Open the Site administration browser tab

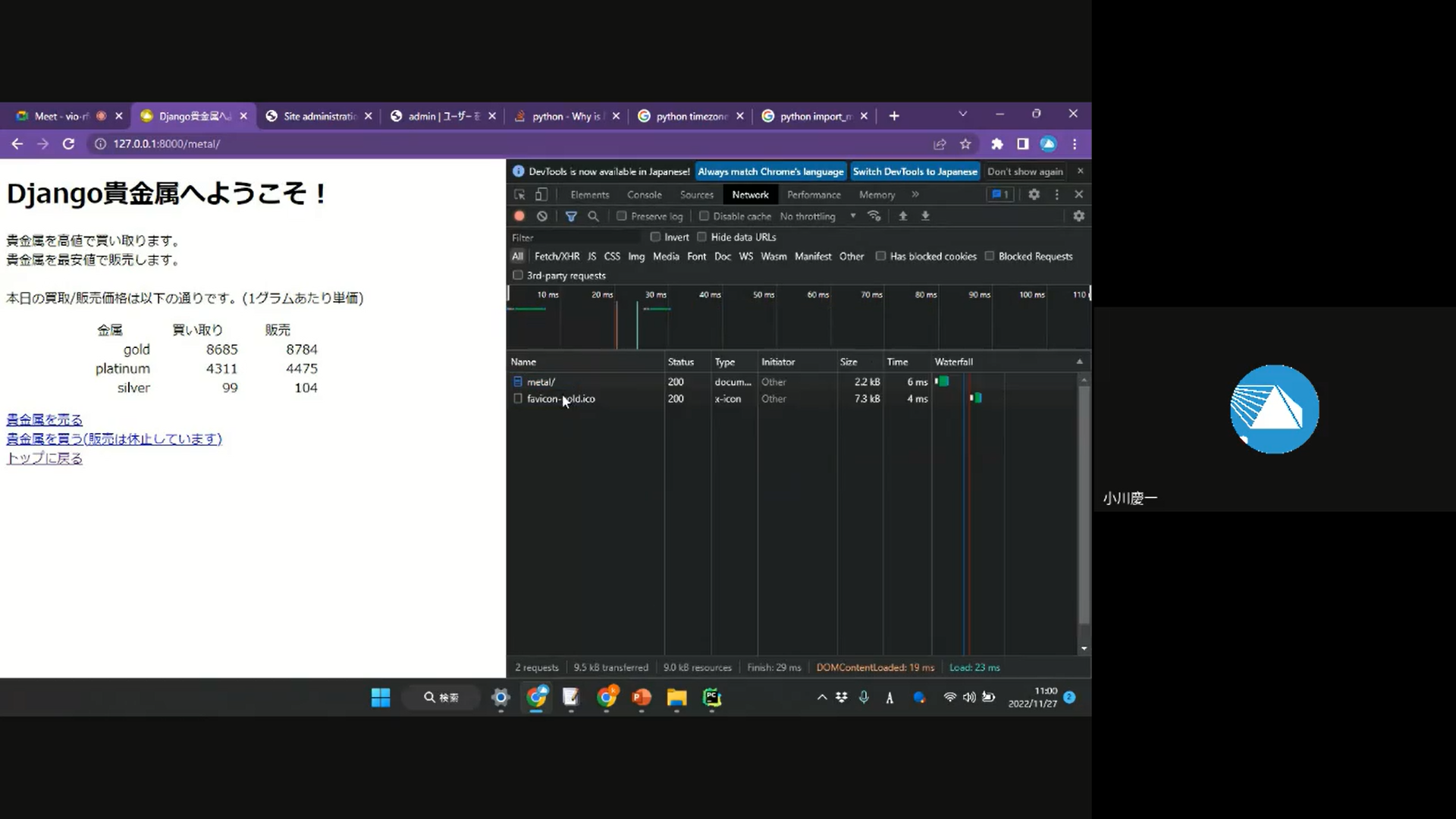318,116
